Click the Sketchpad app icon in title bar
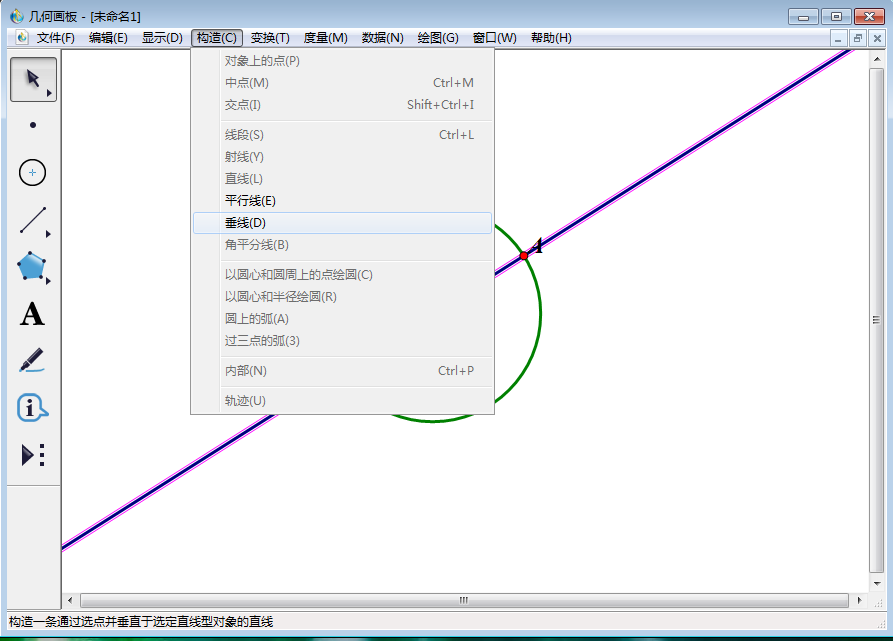Image resolution: width=893 pixels, height=641 pixels. click(x=17, y=16)
